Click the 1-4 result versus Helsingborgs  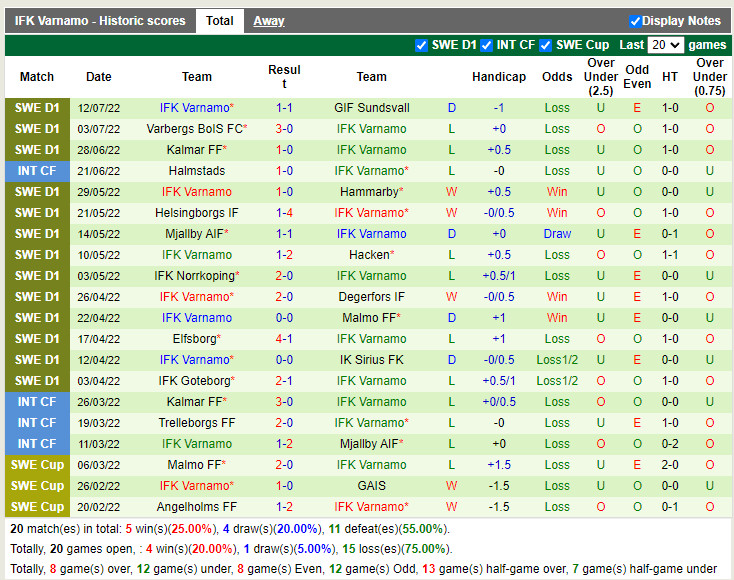284,213
